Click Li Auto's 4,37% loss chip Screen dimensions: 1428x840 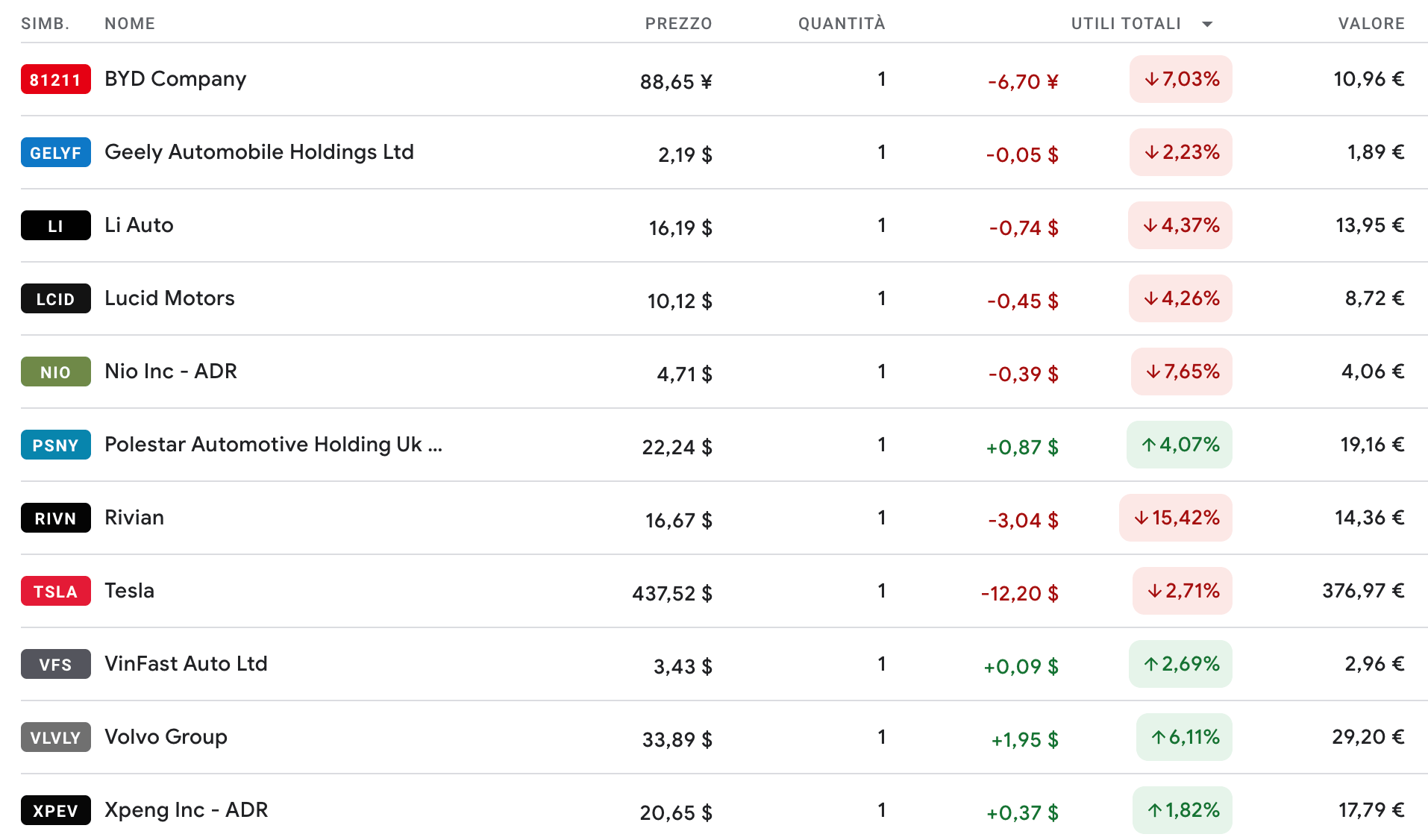pyautogui.click(x=1180, y=225)
